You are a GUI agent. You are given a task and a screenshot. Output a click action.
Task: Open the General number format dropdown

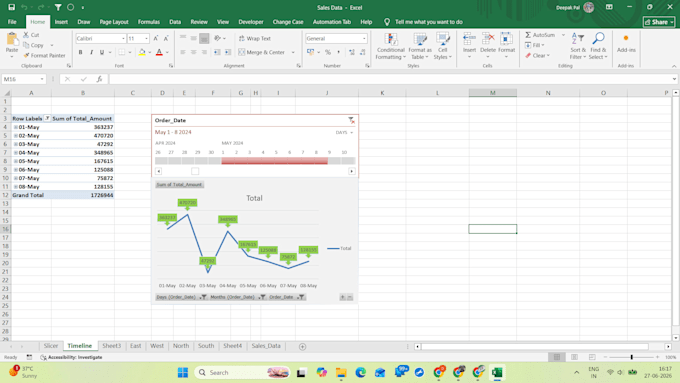tap(364, 39)
